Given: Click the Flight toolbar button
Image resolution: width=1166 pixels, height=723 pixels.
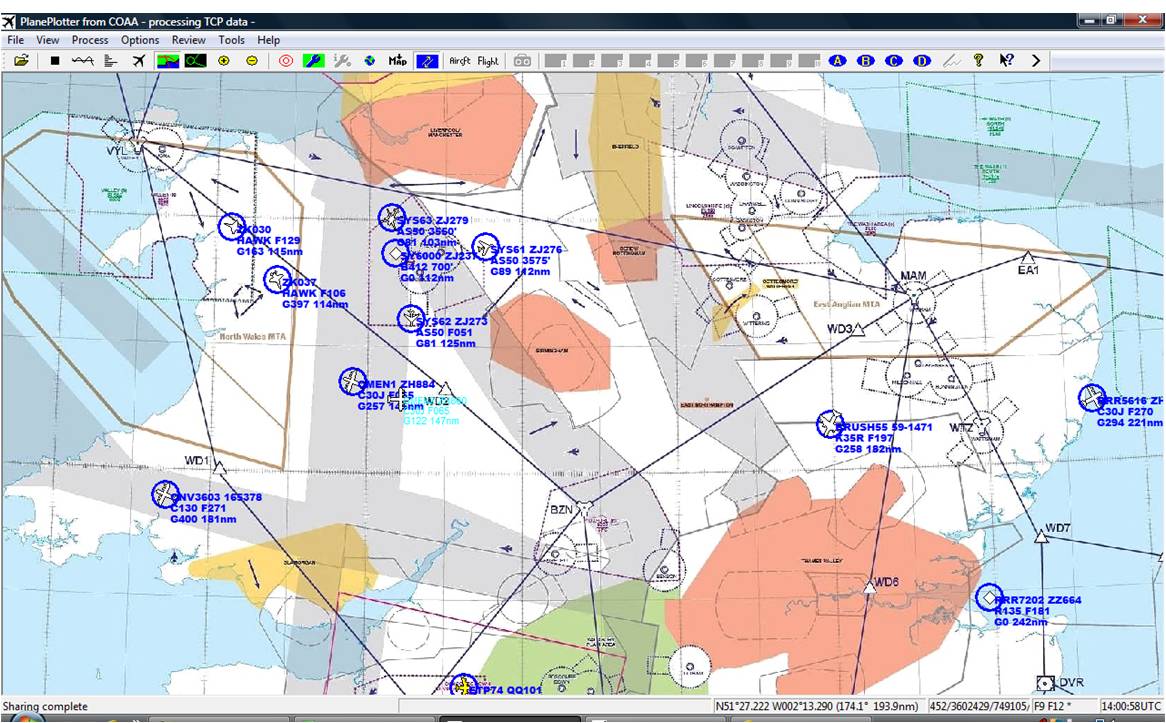Looking at the screenshot, I should click(x=488, y=61).
